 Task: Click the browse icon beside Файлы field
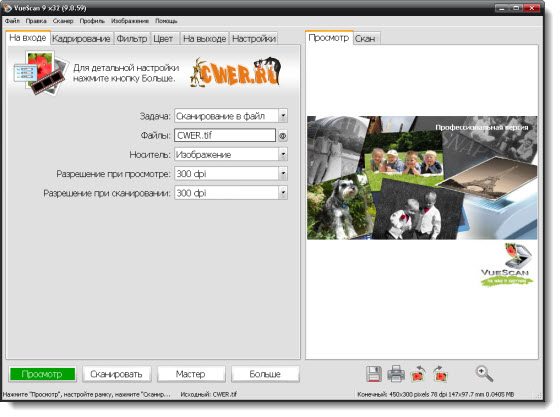pyautogui.click(x=282, y=136)
